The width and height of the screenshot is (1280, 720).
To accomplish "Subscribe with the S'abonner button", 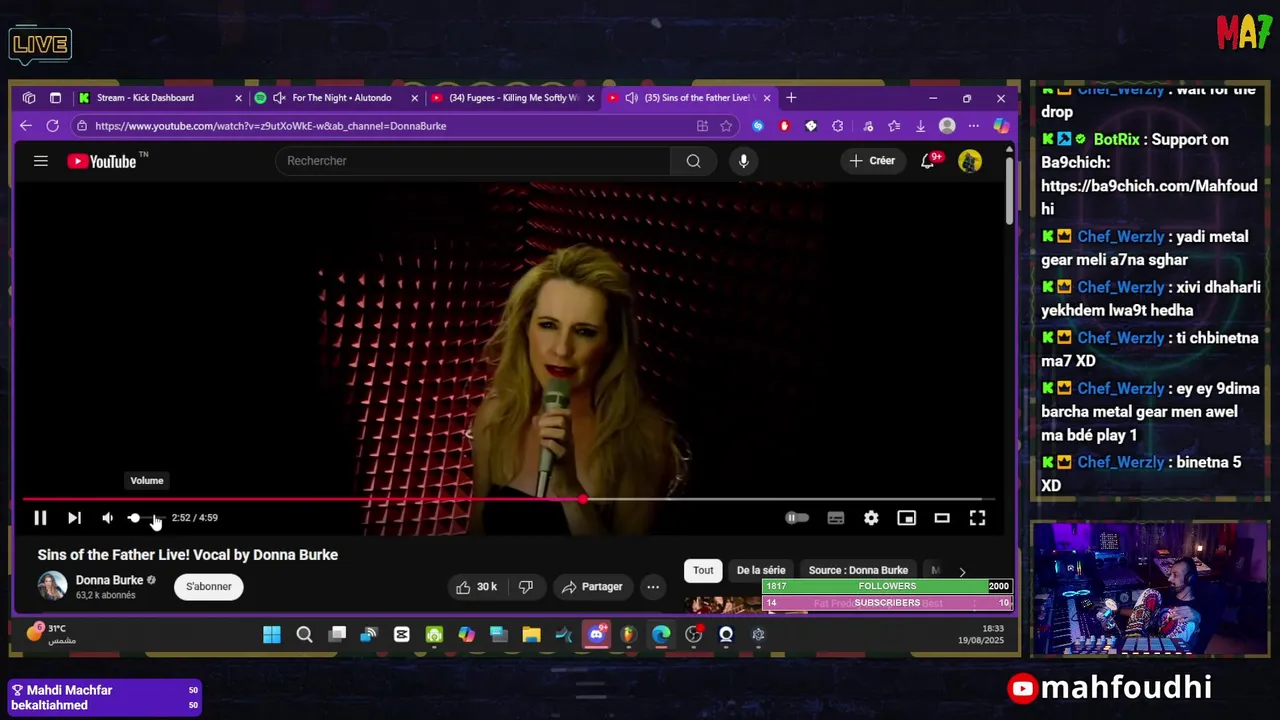I will click(209, 587).
